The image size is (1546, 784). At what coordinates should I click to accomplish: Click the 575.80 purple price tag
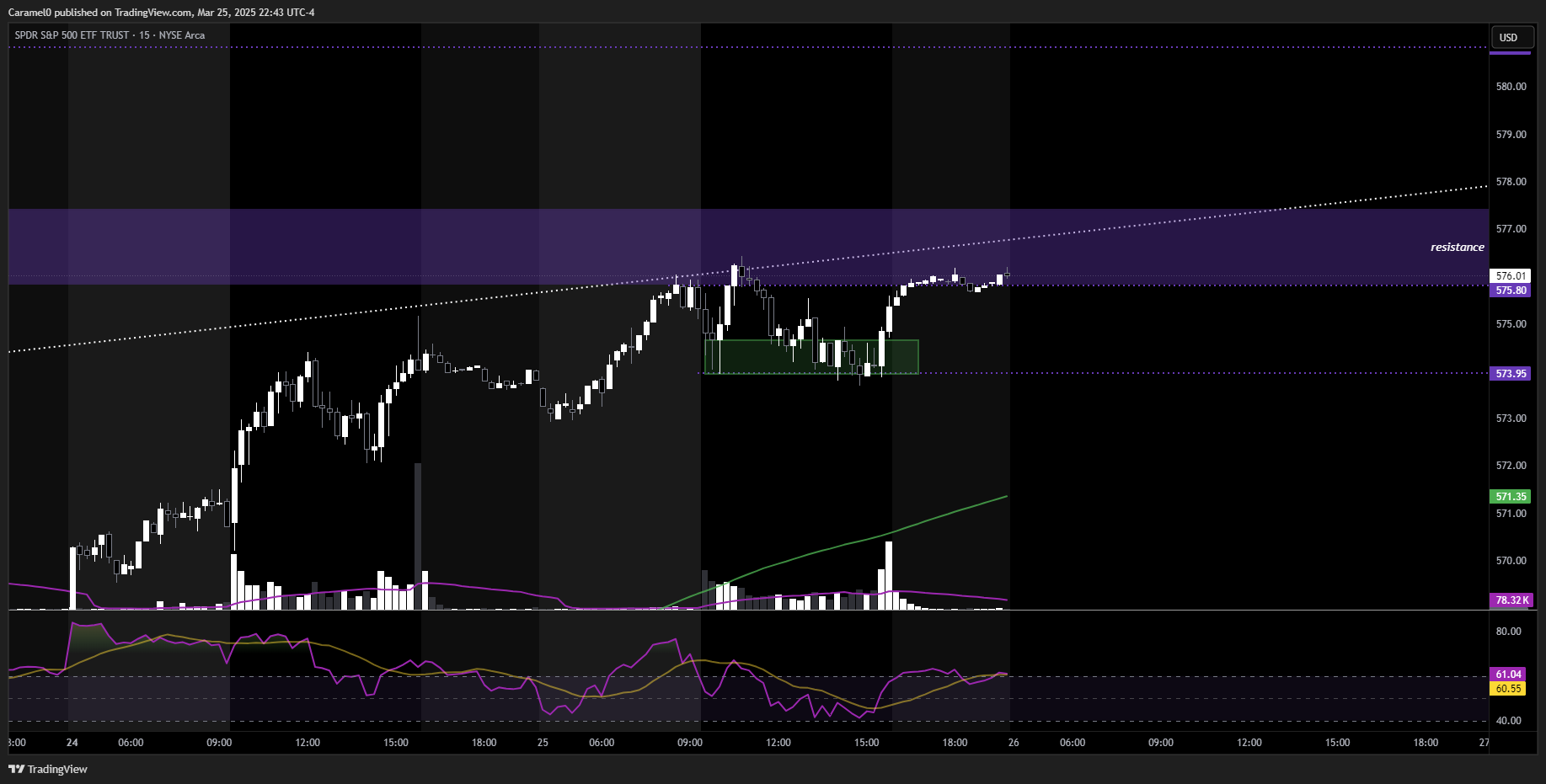[x=1511, y=291]
